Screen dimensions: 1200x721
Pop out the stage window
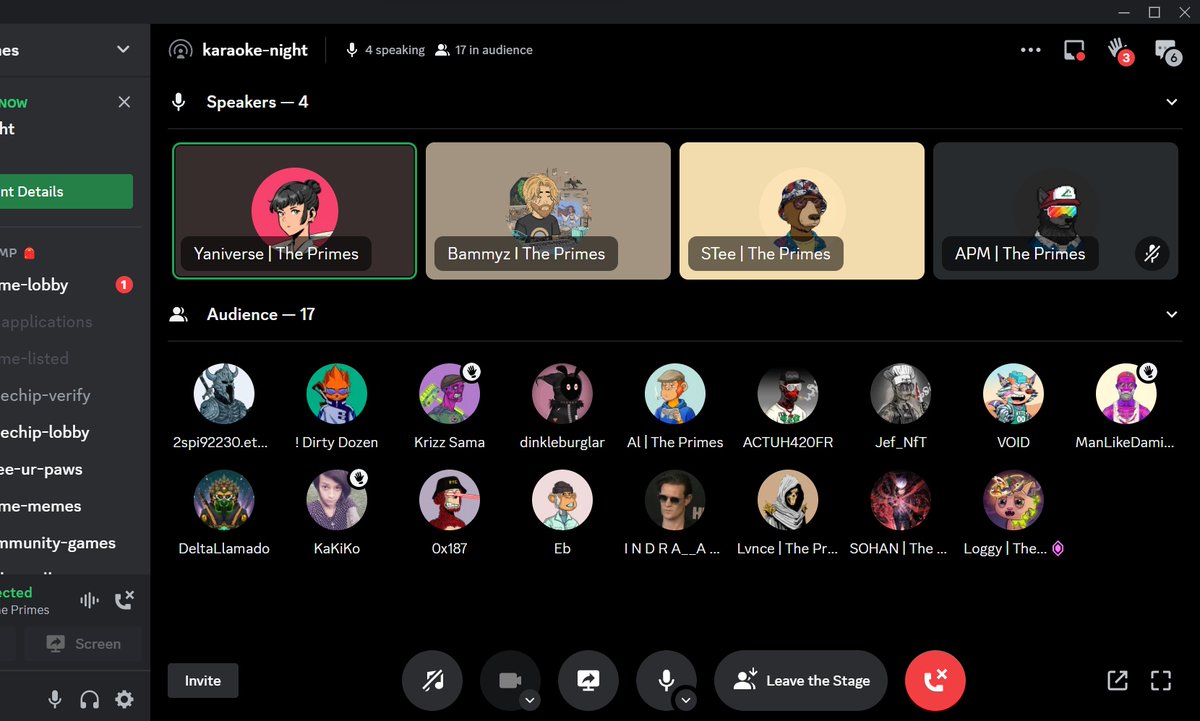pos(1118,680)
